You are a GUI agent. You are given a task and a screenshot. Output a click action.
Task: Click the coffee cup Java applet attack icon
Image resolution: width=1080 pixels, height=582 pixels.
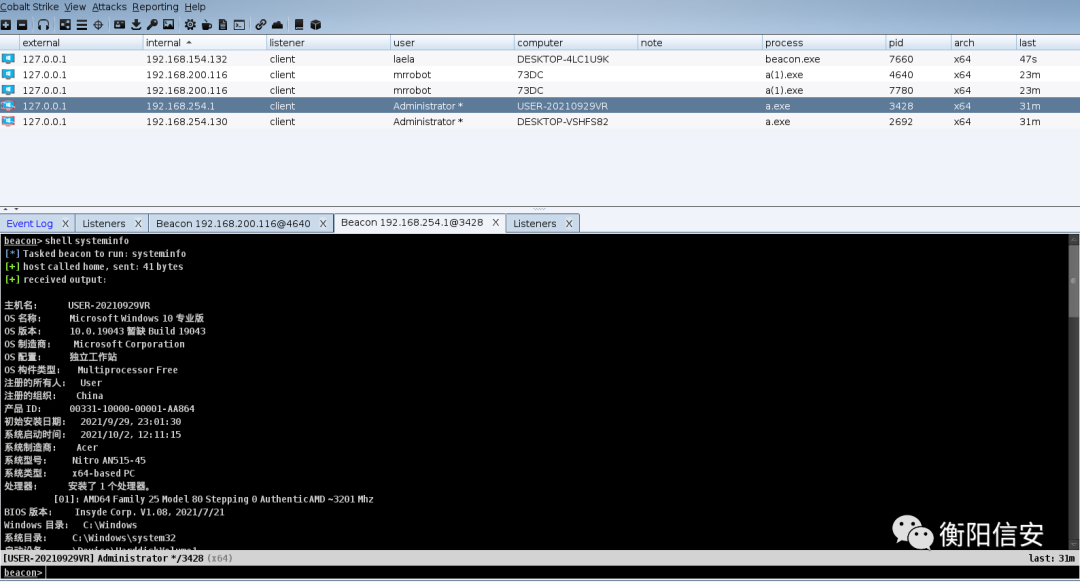pos(207,25)
